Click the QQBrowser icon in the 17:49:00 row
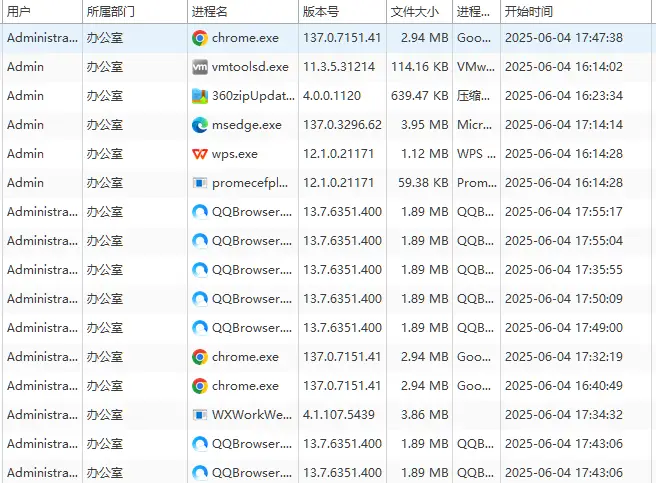Viewport: 656px width, 483px height. point(200,328)
